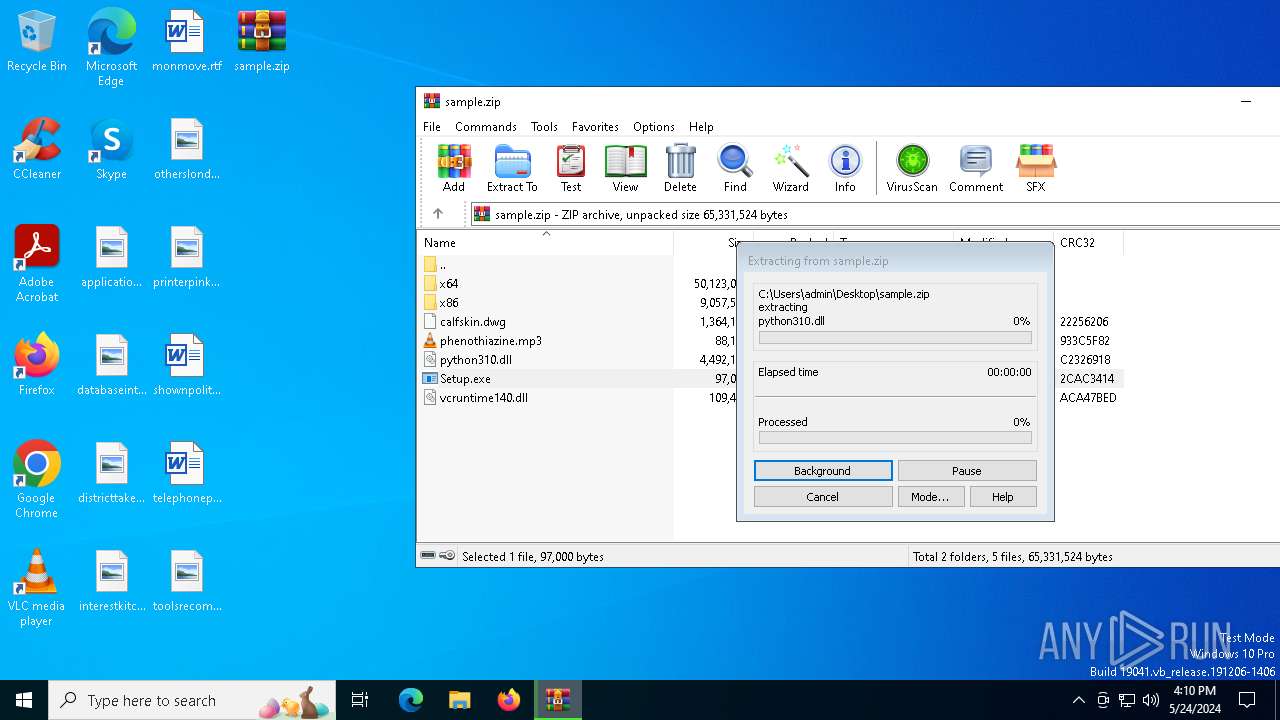Click the python310.dll file progress bar
The width and height of the screenshot is (1280, 720).
pos(895,338)
